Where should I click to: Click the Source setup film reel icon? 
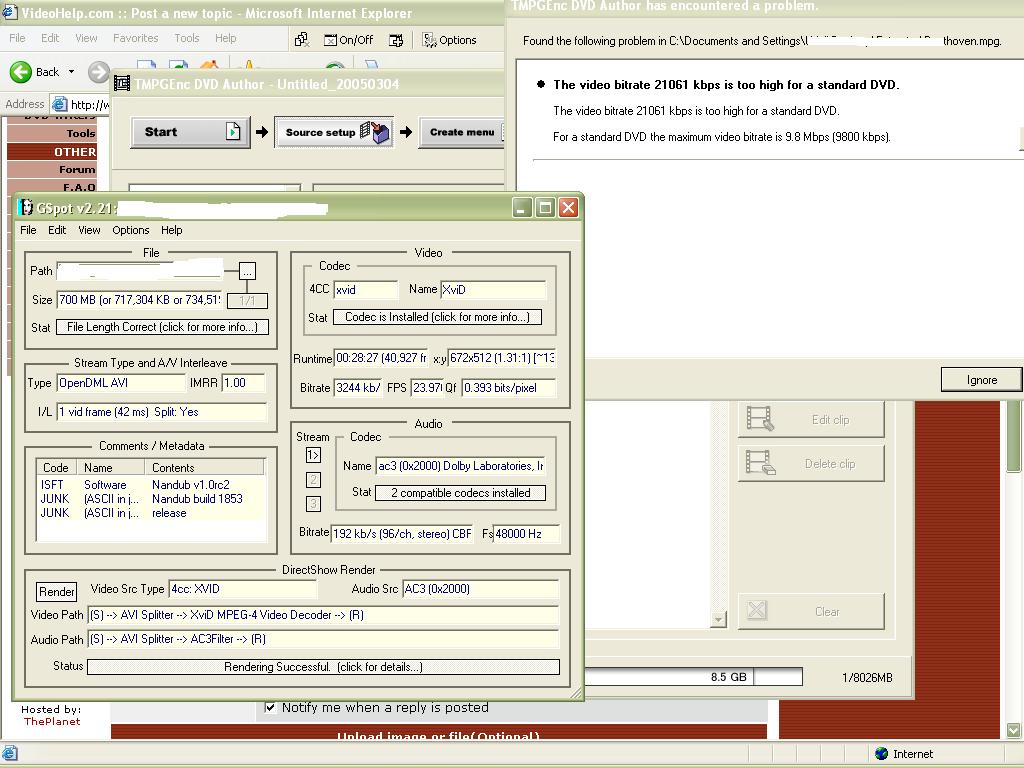pyautogui.click(x=375, y=132)
